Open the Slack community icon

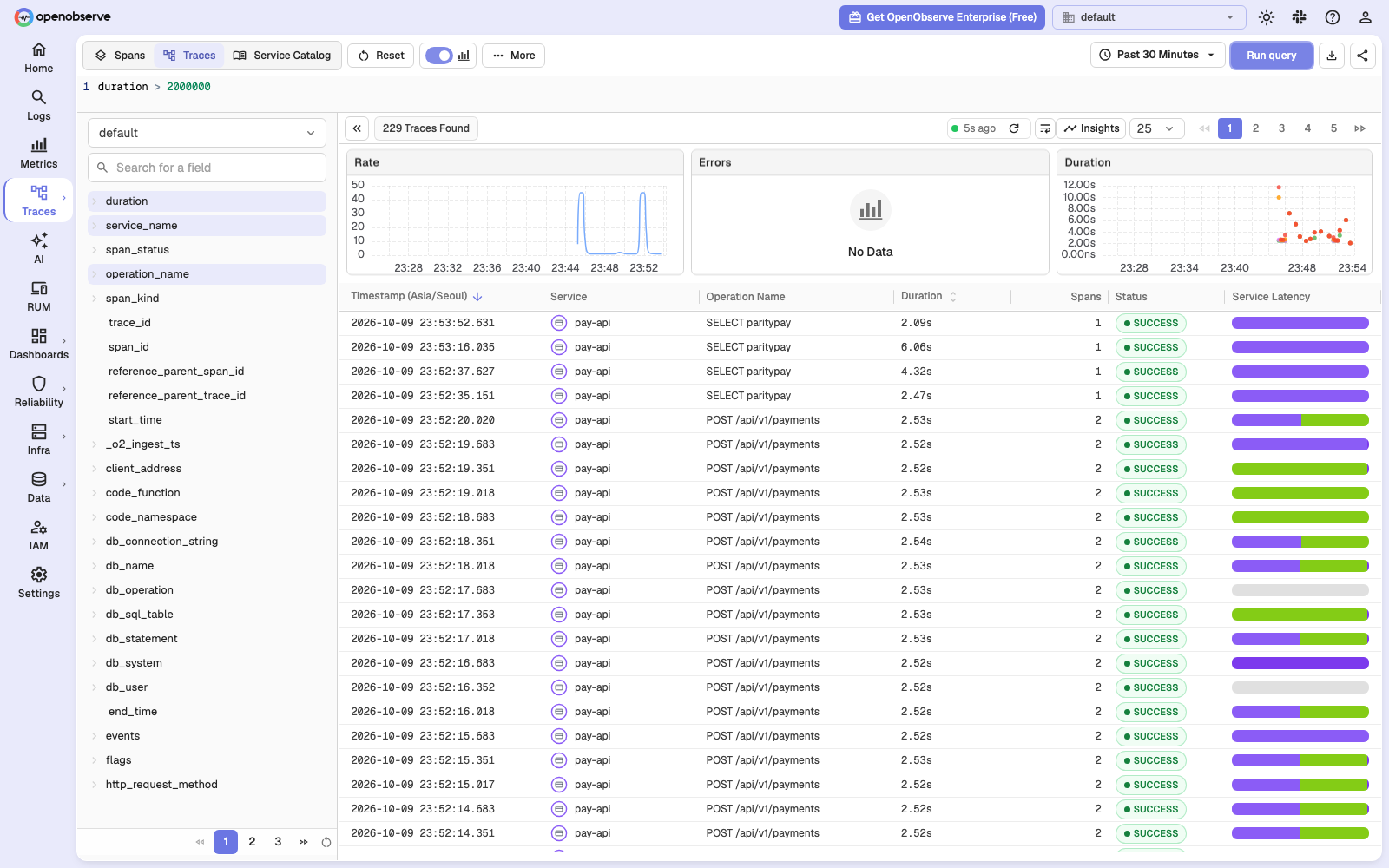(1300, 17)
